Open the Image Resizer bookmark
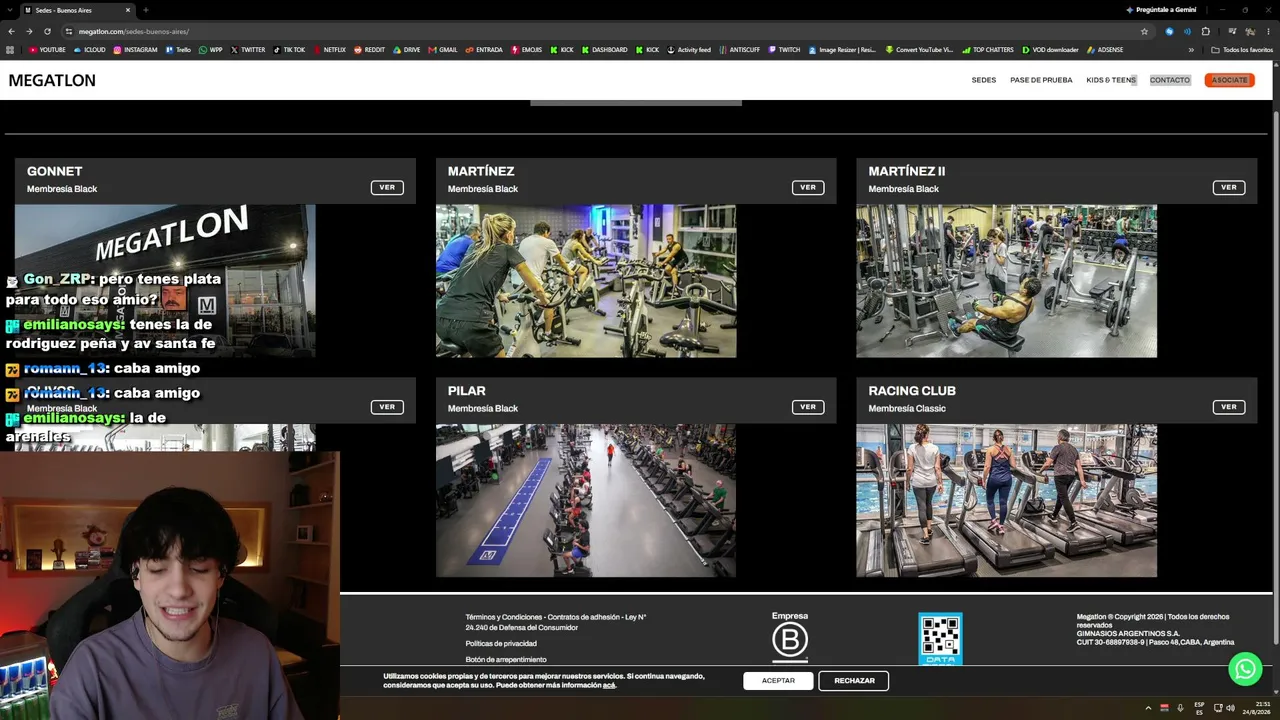 tap(842, 50)
